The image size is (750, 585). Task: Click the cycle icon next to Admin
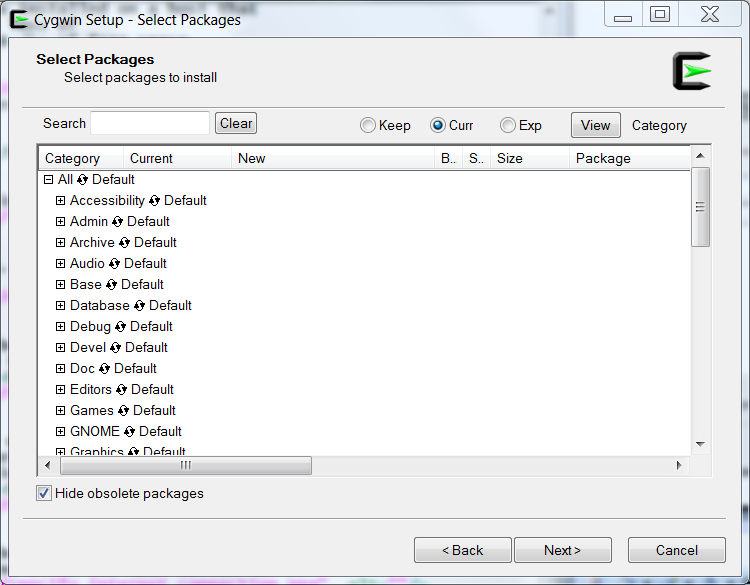point(118,222)
